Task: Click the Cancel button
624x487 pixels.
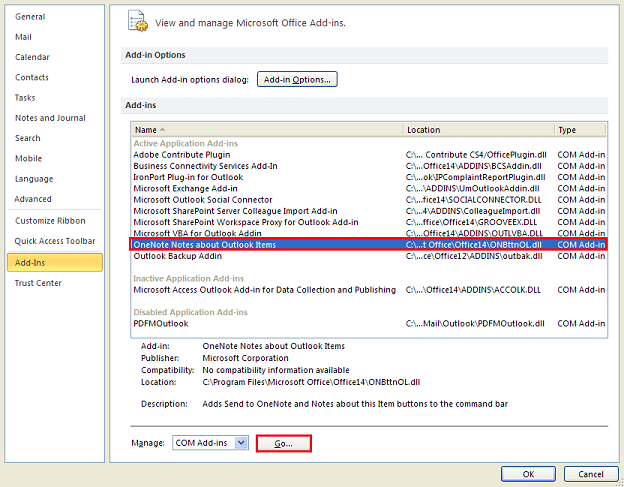Action: pos(591,474)
